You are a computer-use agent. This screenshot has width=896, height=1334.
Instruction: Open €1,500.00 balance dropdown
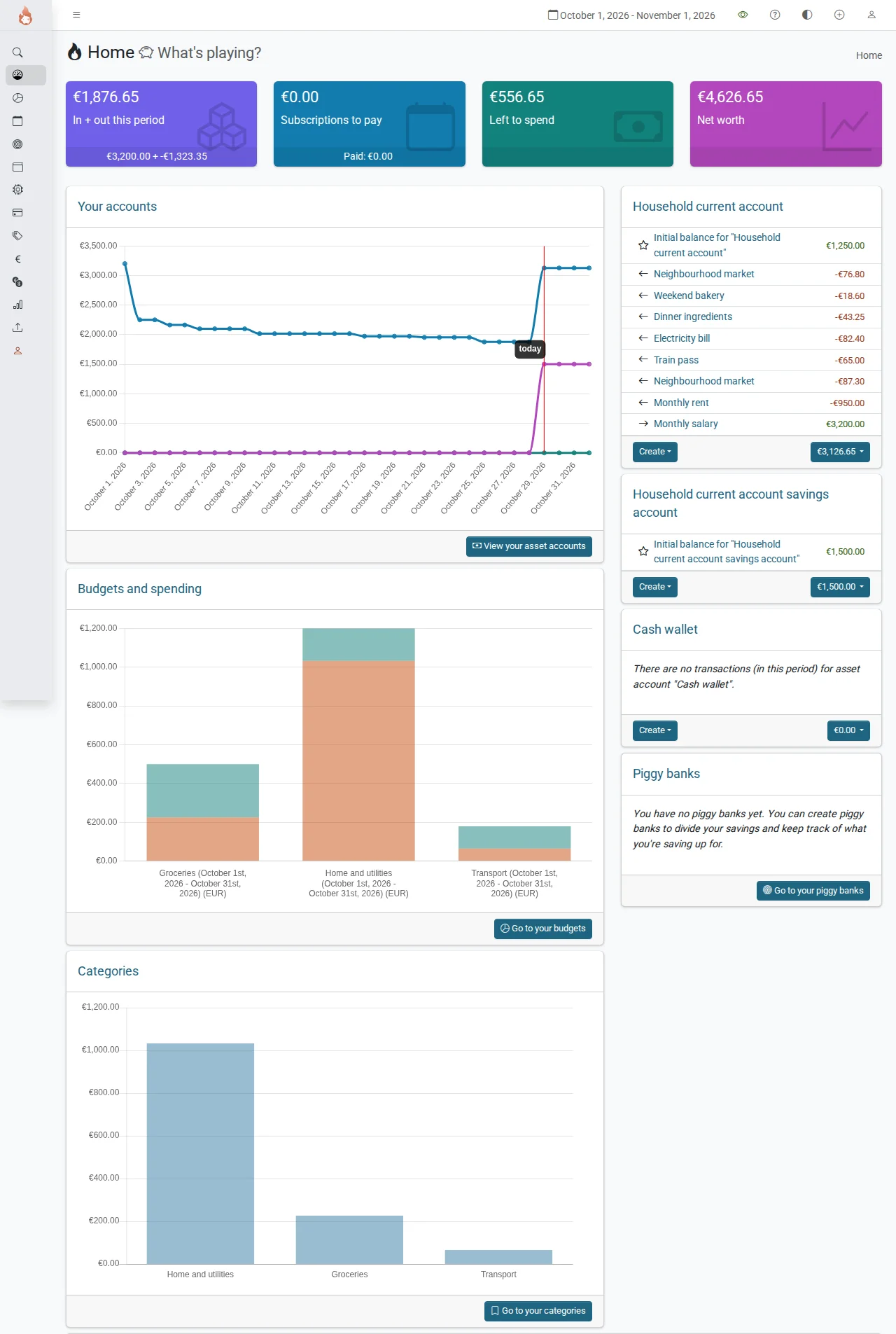840,587
